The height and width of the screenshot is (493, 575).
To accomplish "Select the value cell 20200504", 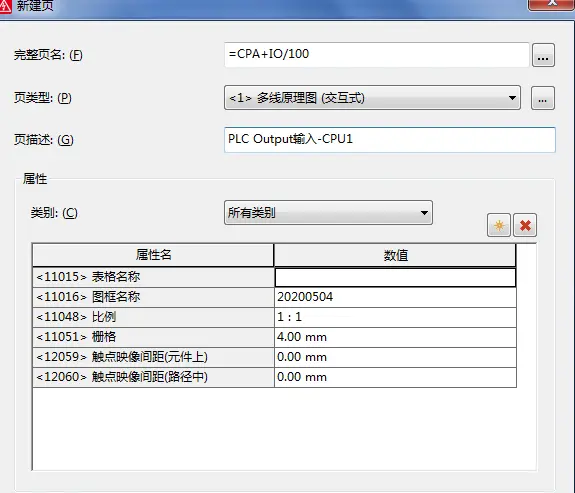I will coord(395,297).
